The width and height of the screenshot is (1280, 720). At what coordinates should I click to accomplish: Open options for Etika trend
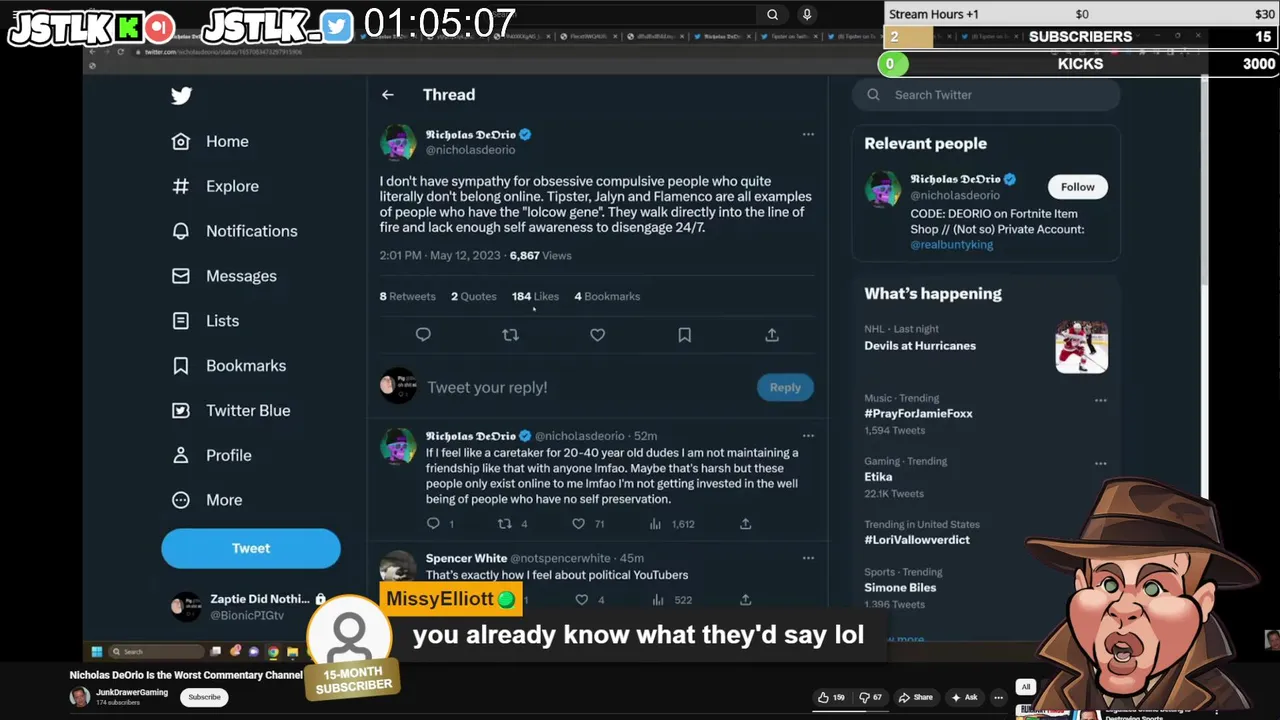[1101, 463]
